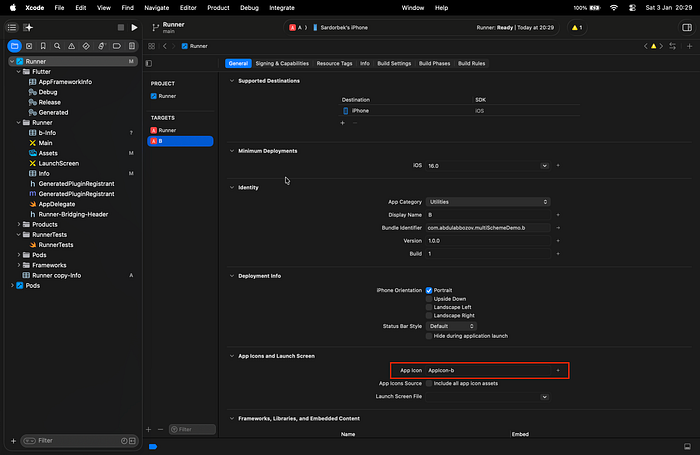The image size is (700, 455).
Task: Open the issue navigator warning icon
Action: click(x=71, y=46)
